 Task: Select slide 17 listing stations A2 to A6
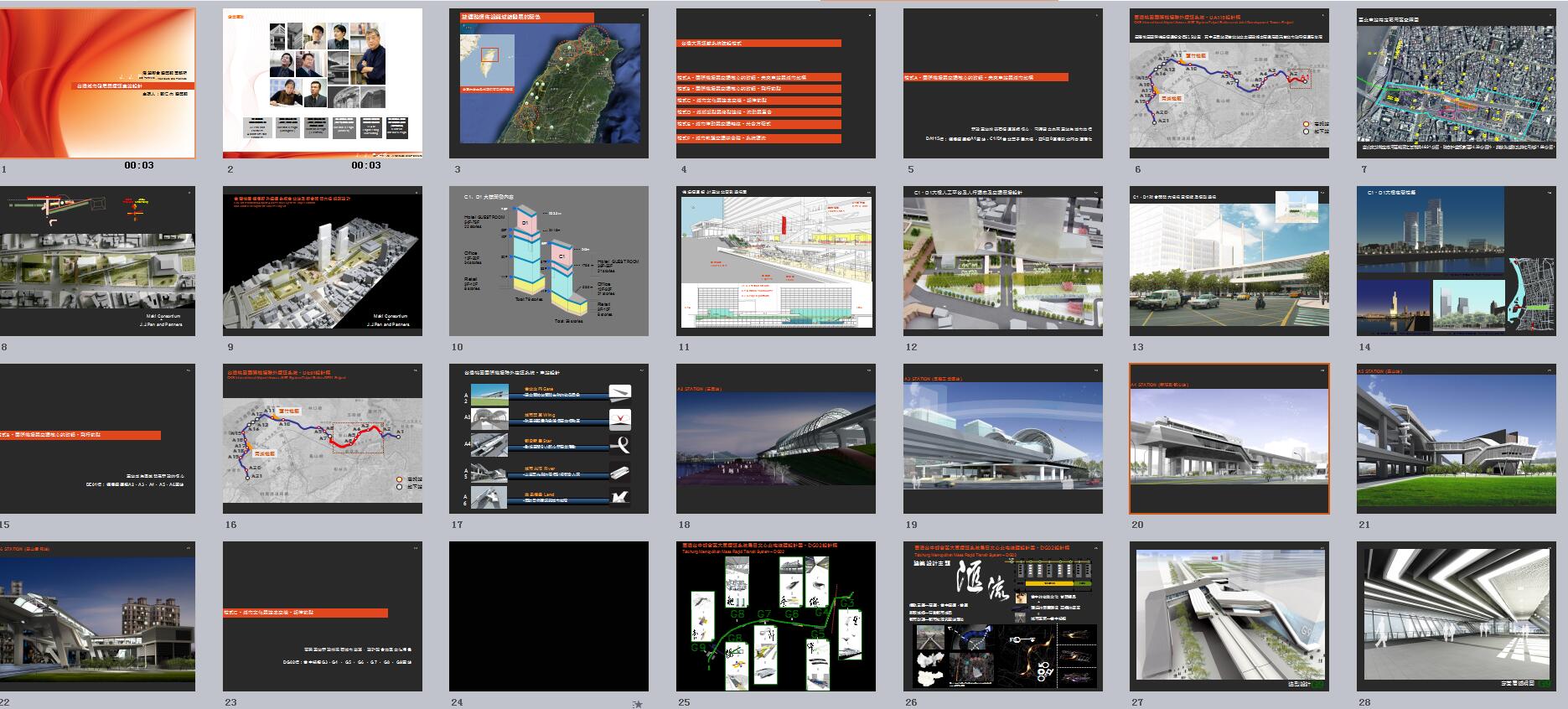point(549,438)
